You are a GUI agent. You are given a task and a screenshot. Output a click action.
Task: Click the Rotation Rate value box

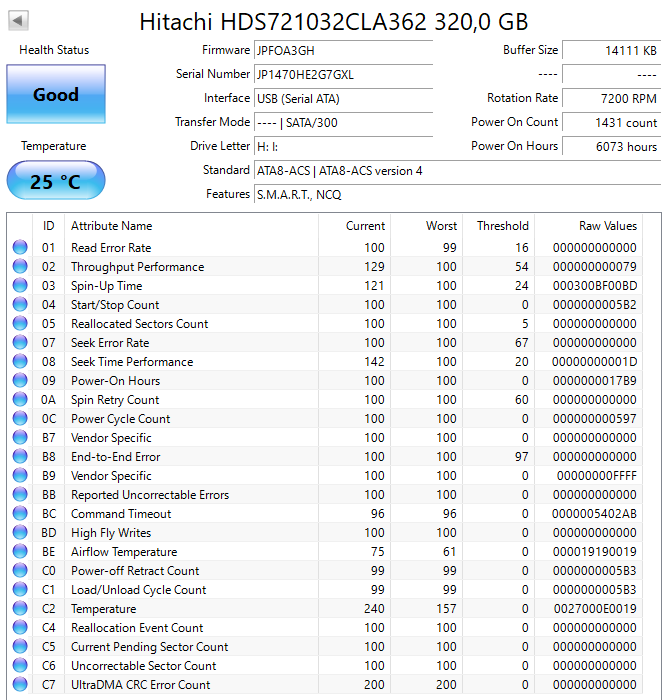[x=611, y=99]
